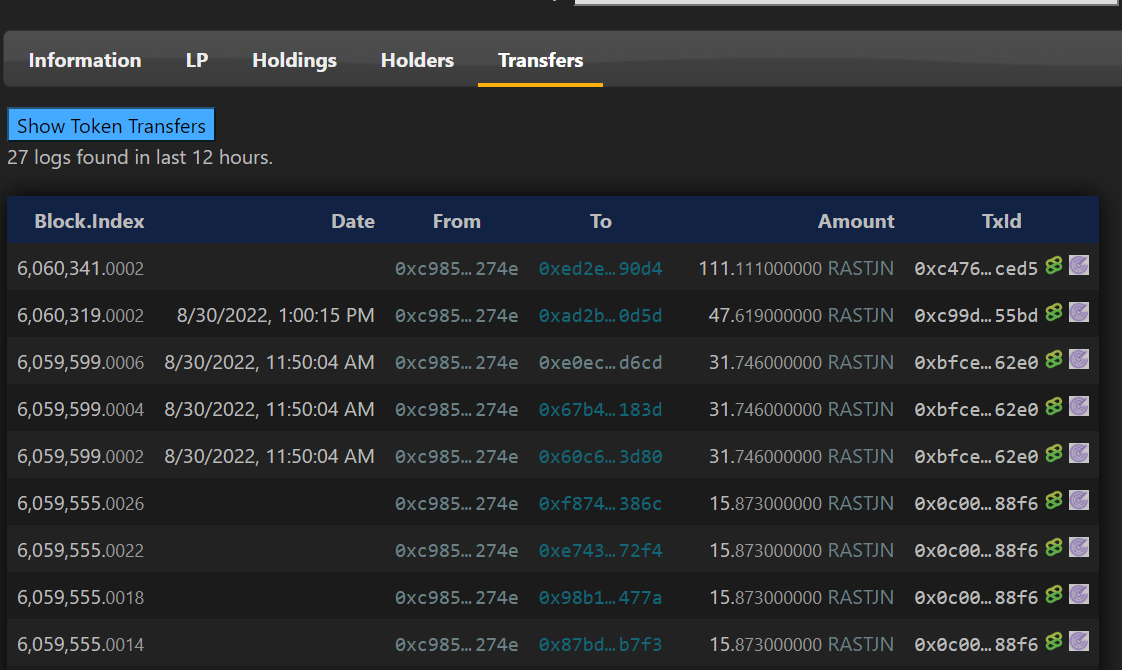1122x670 pixels.
Task: Click the From column header
Action: pyautogui.click(x=457, y=221)
